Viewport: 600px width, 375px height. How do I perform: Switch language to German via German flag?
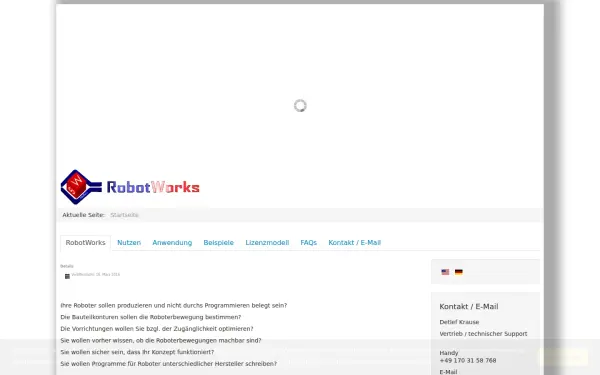point(458,272)
